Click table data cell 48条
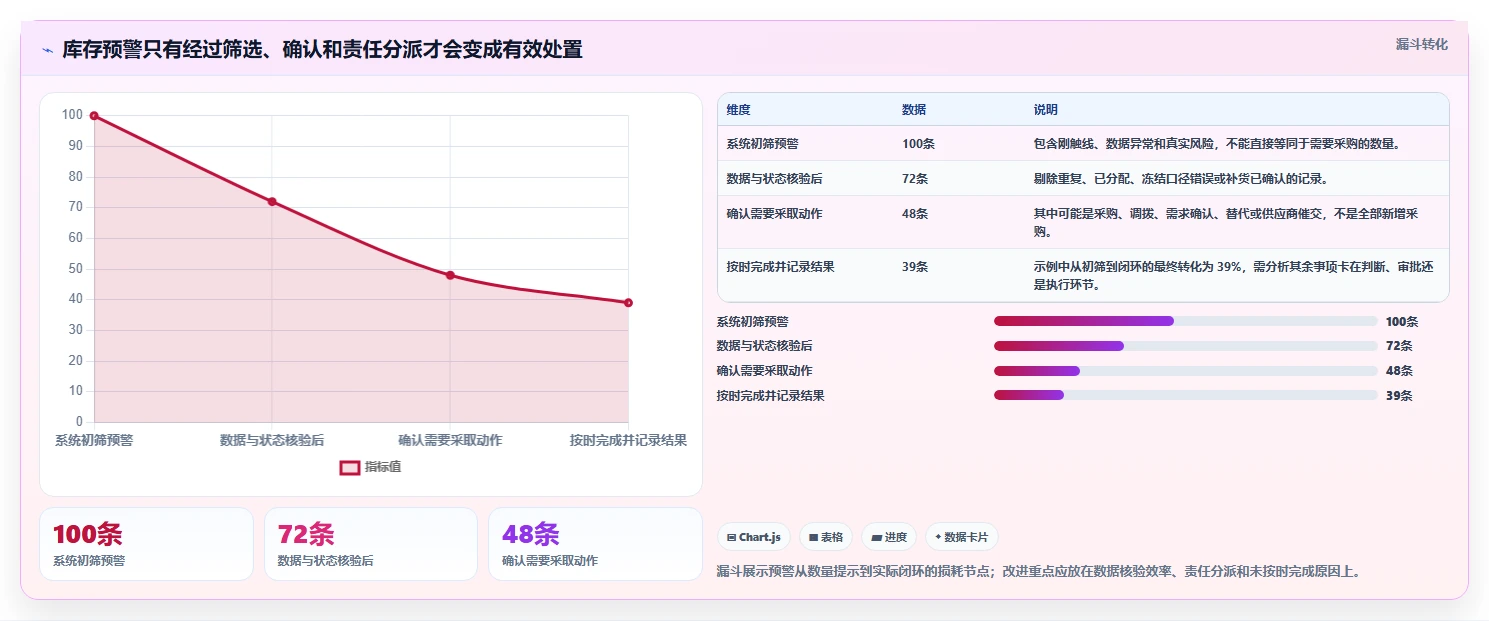This screenshot has height=621, width=1489. (x=915, y=214)
